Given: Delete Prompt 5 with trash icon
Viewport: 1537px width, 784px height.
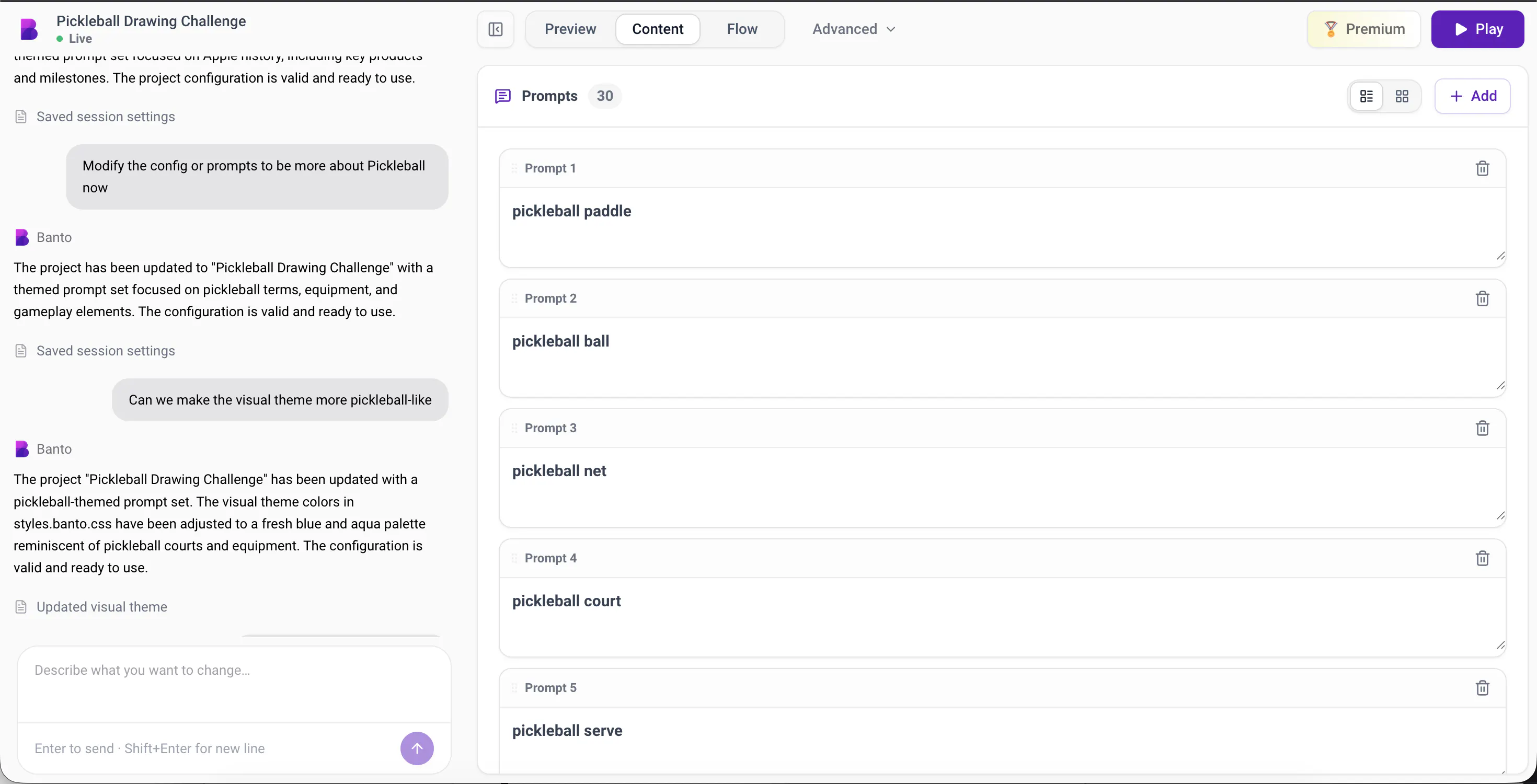Looking at the screenshot, I should pos(1482,688).
